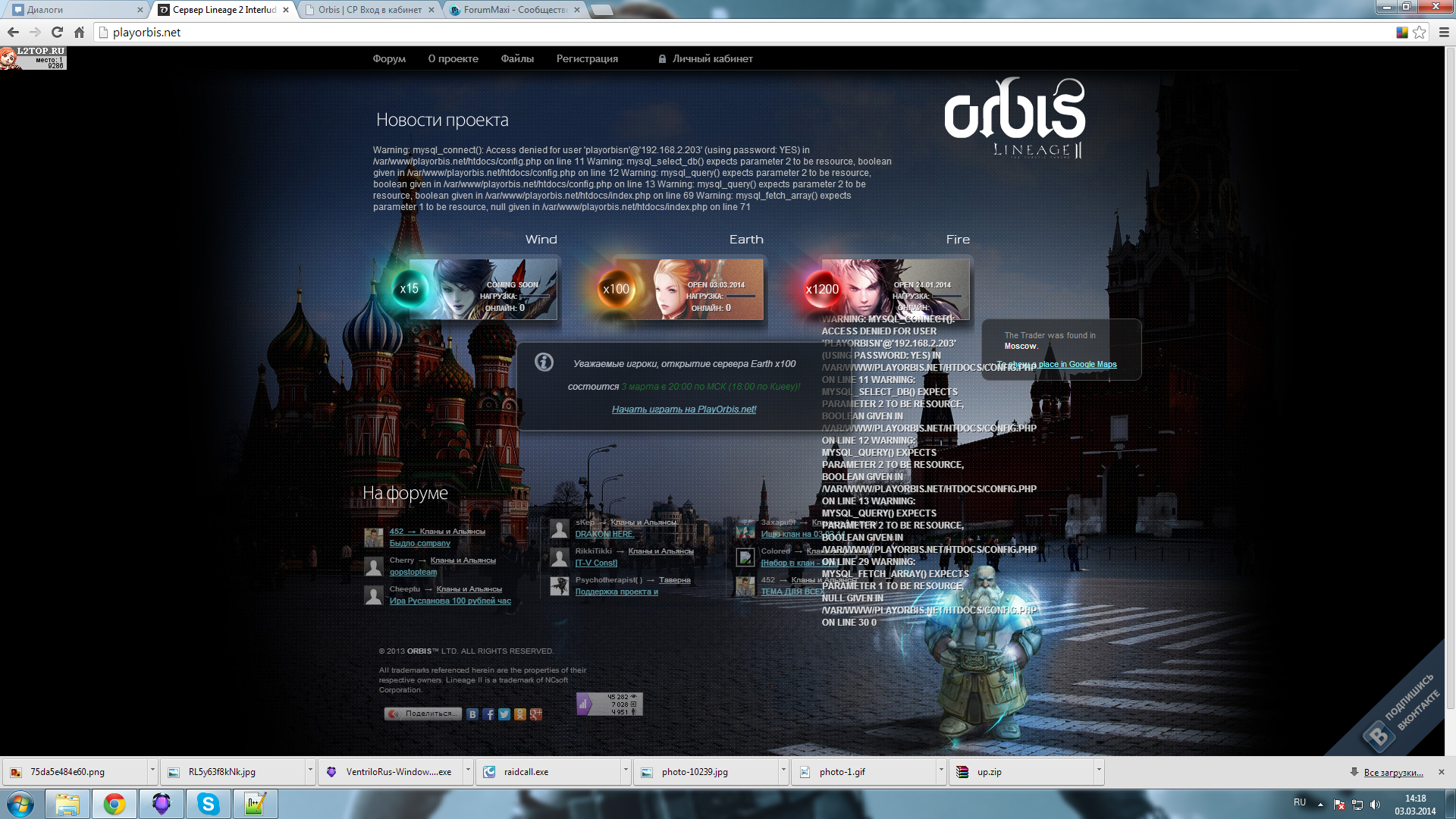This screenshot has width=1456, height=819.
Task: Click the Odnoklassniki share icon
Action: click(520, 714)
